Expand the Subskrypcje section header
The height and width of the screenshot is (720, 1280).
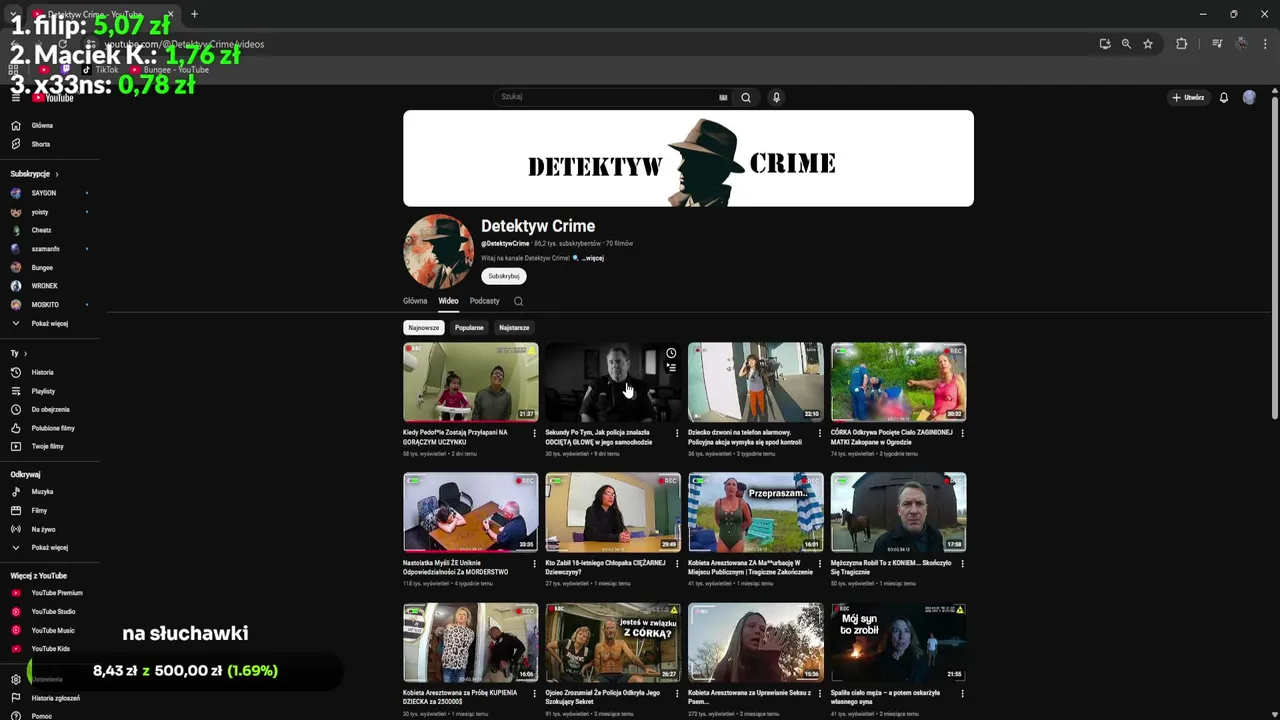click(x=35, y=174)
